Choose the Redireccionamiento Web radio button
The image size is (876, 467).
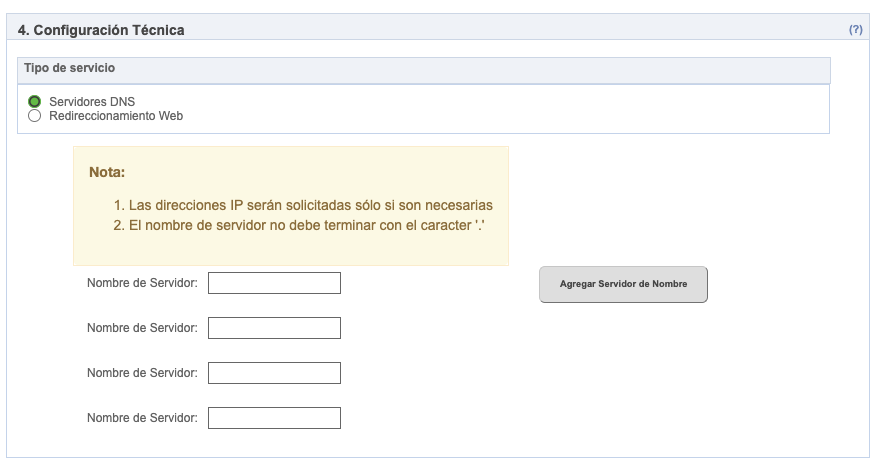pos(35,116)
